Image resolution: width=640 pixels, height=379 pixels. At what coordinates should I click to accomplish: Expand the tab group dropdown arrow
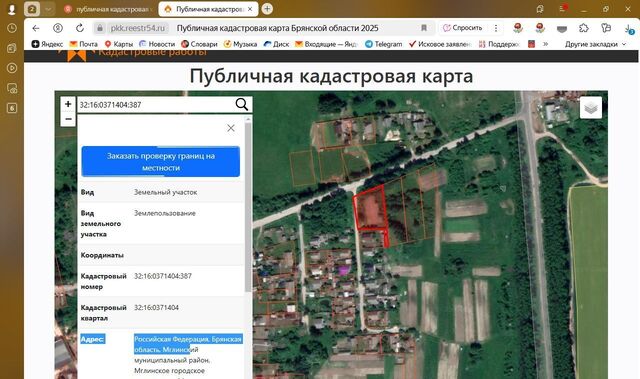[48, 9]
